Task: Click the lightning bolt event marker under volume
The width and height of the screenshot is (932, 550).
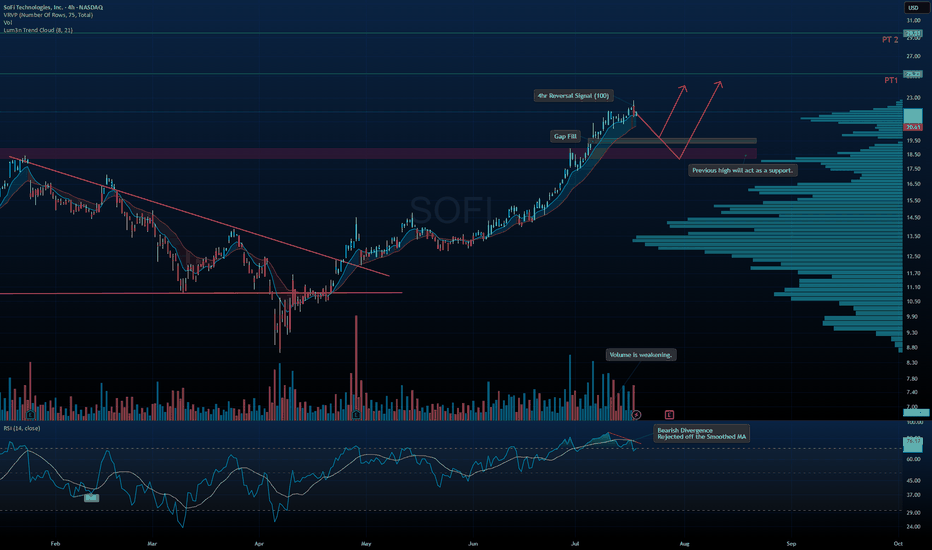Action: pos(637,414)
